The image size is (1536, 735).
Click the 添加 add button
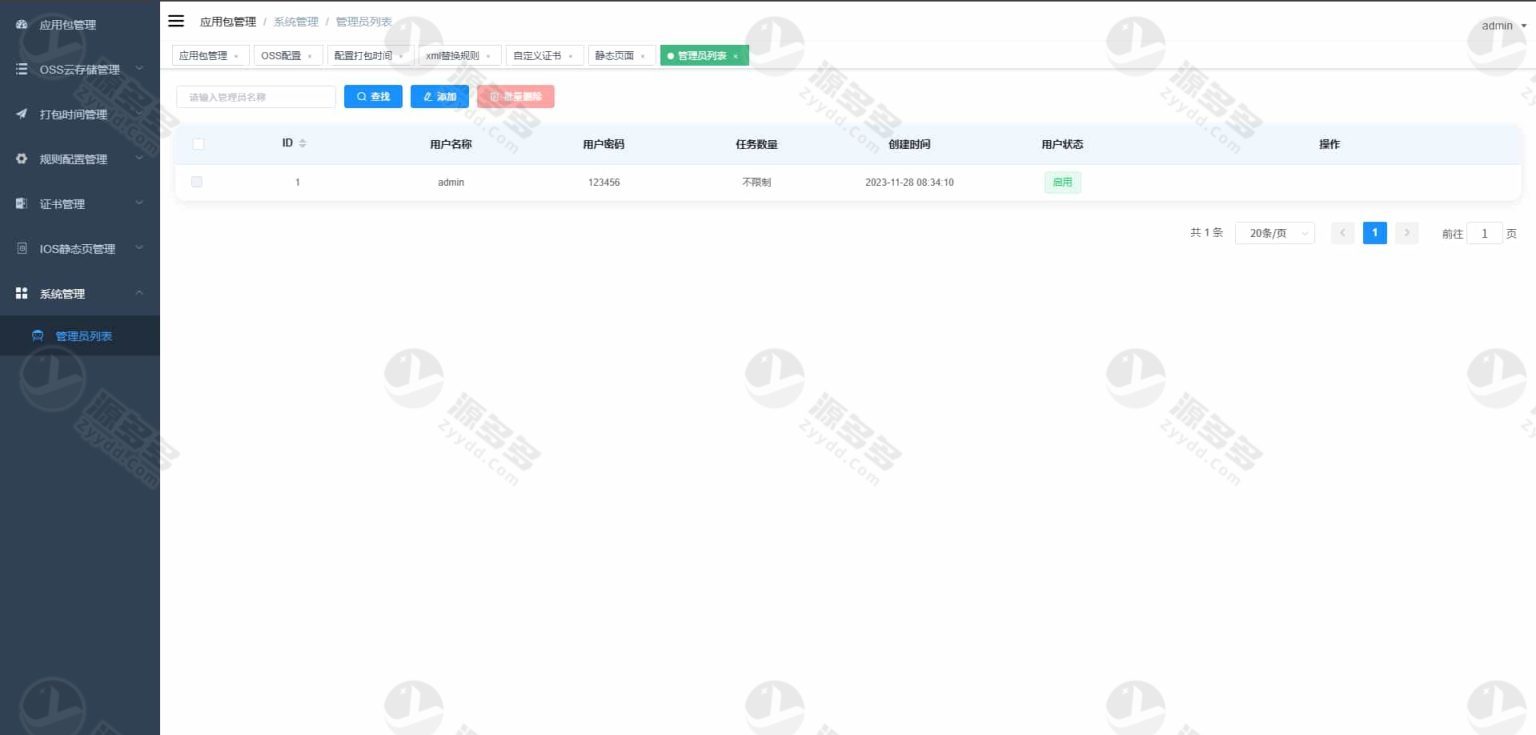[x=439, y=97]
